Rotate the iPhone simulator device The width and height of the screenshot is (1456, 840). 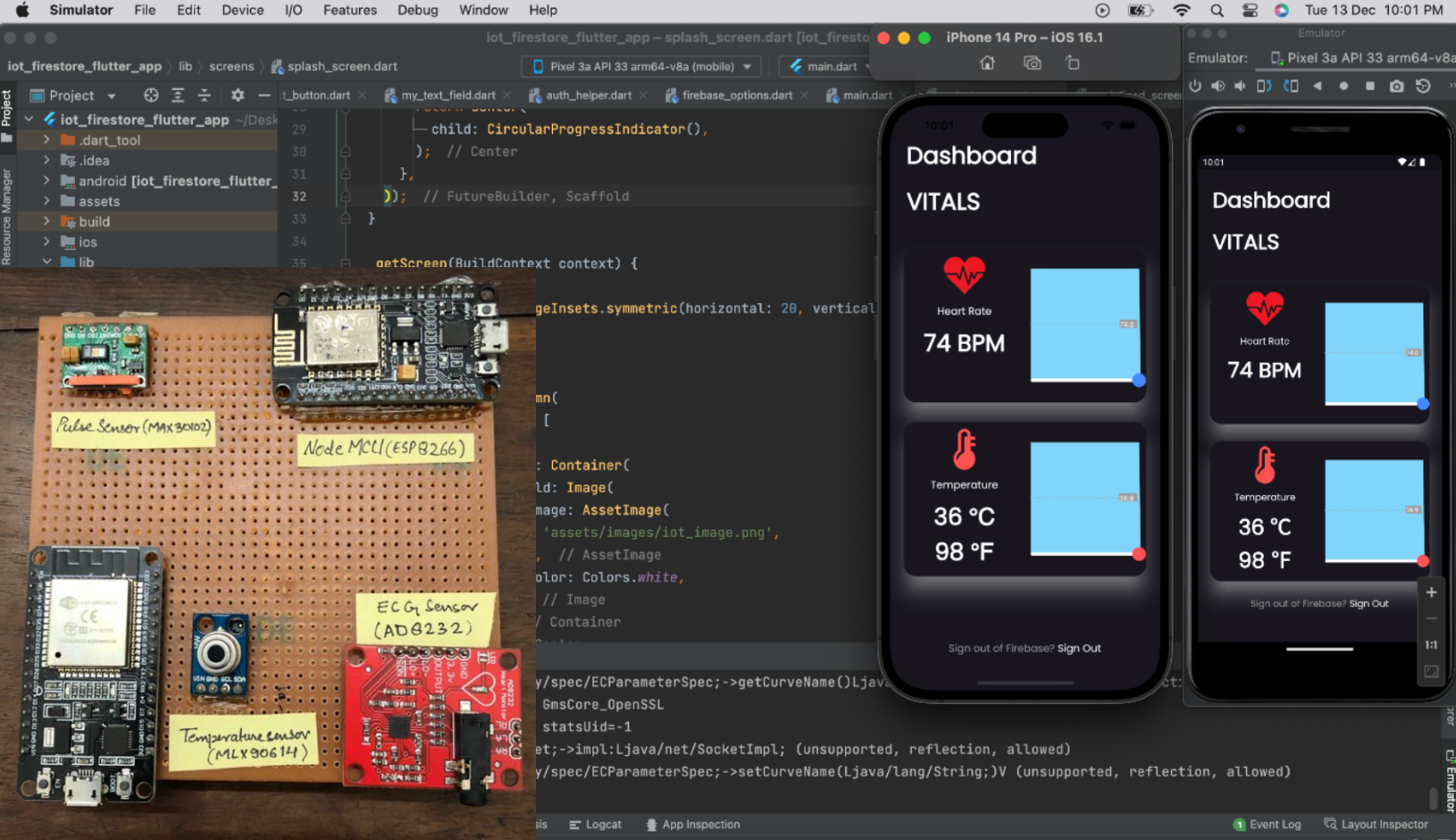click(x=1073, y=63)
